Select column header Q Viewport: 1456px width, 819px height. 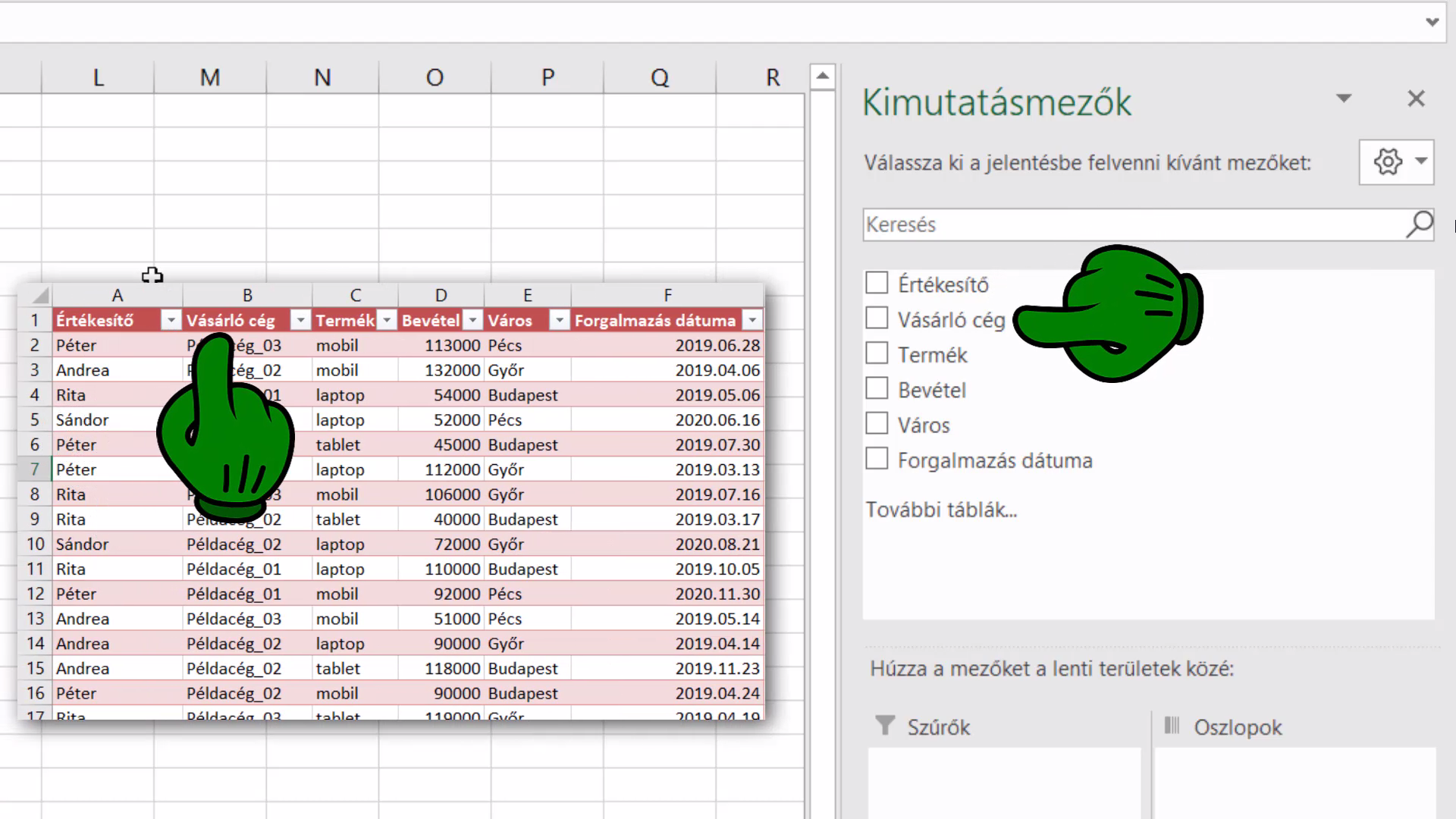[x=660, y=77]
